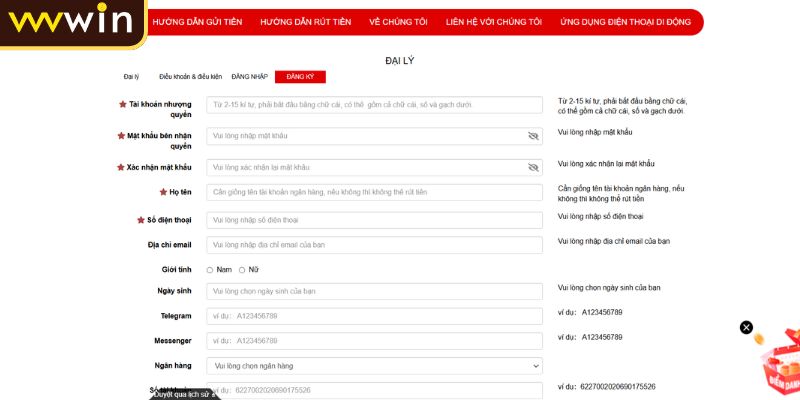Expand the Ngân hàng bank dropdown
Viewport: 800px width, 400px height.
click(x=375, y=366)
